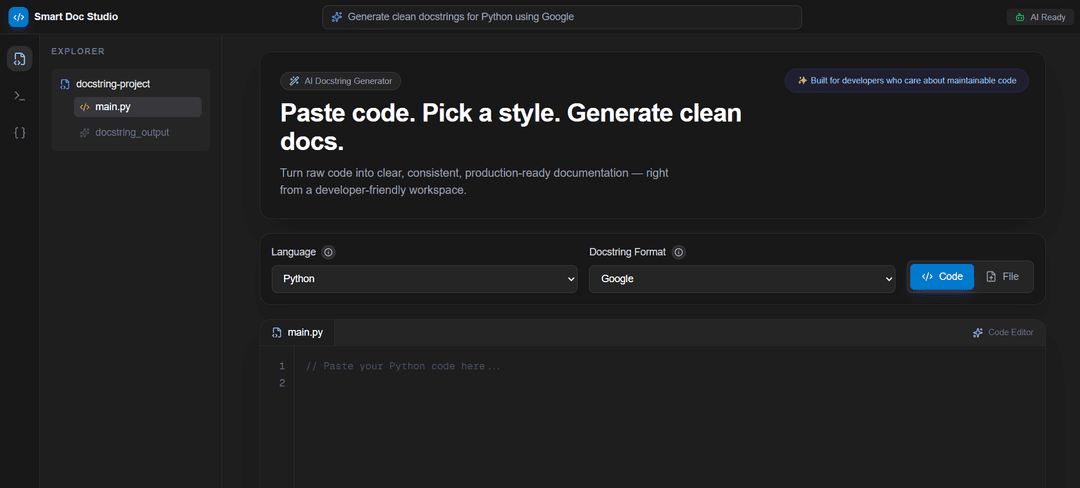This screenshot has height=488, width=1080.
Task: Click the info icon next to Docstring Format
Action: pos(678,252)
